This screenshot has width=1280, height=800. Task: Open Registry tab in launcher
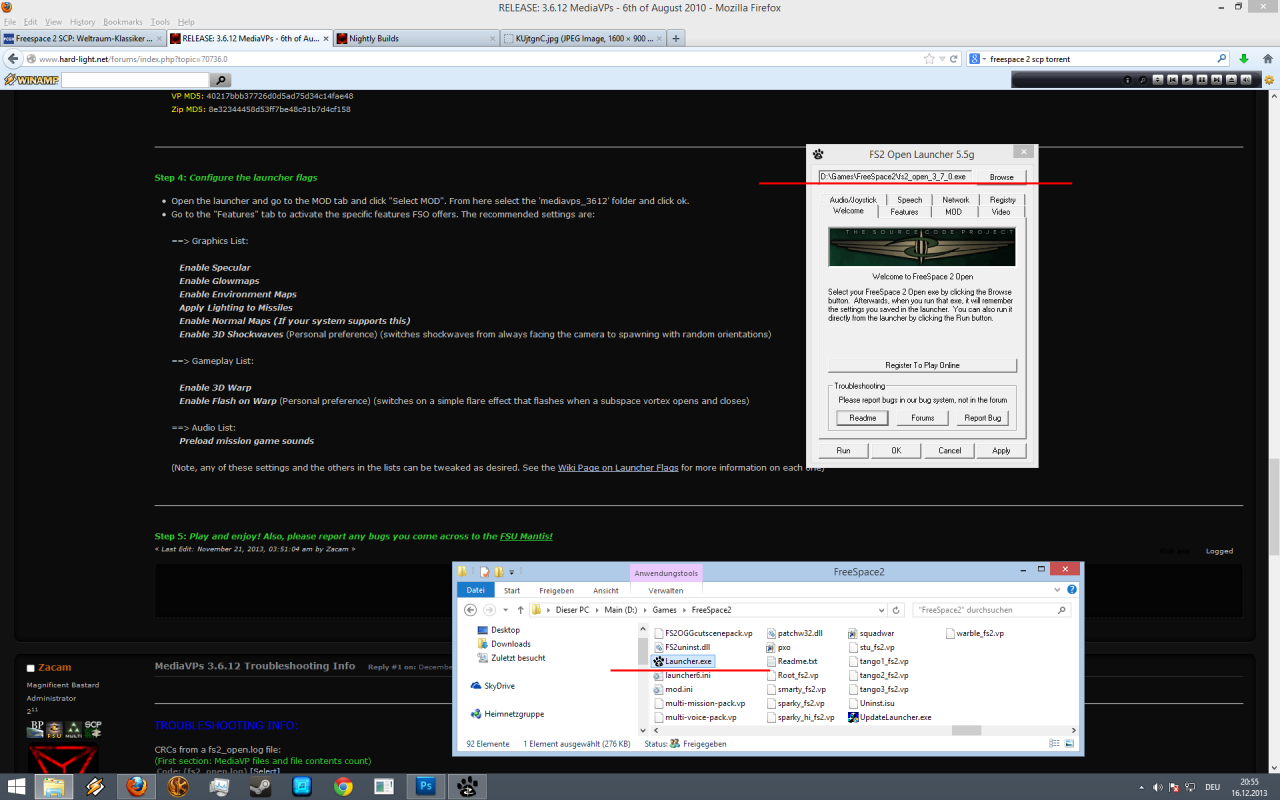coord(1002,200)
